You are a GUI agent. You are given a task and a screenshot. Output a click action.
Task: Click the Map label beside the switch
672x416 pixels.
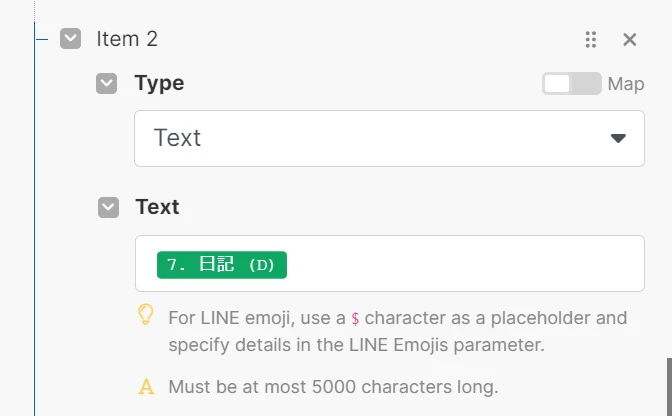click(626, 84)
